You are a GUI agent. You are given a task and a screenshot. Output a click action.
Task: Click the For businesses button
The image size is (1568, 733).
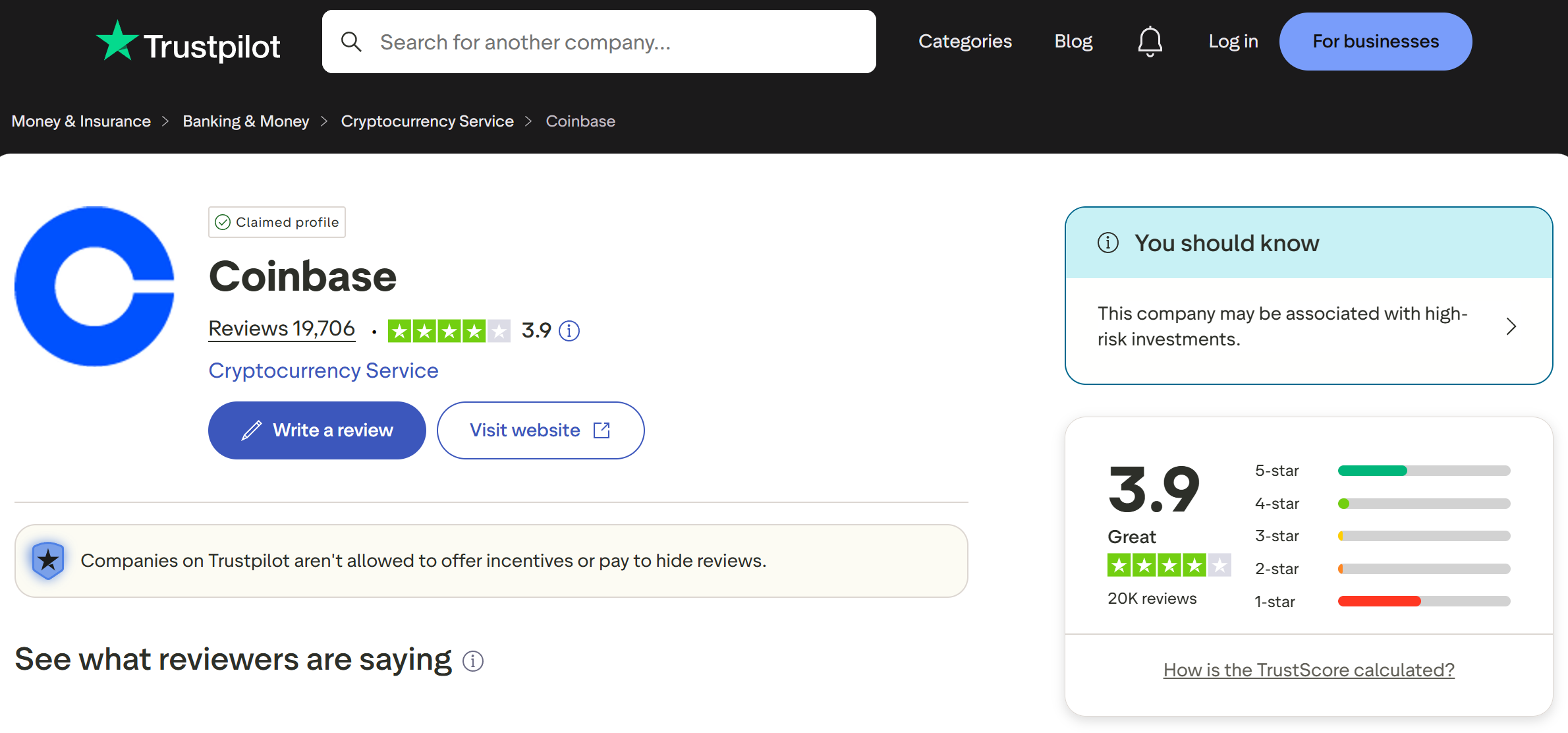pyautogui.click(x=1376, y=42)
